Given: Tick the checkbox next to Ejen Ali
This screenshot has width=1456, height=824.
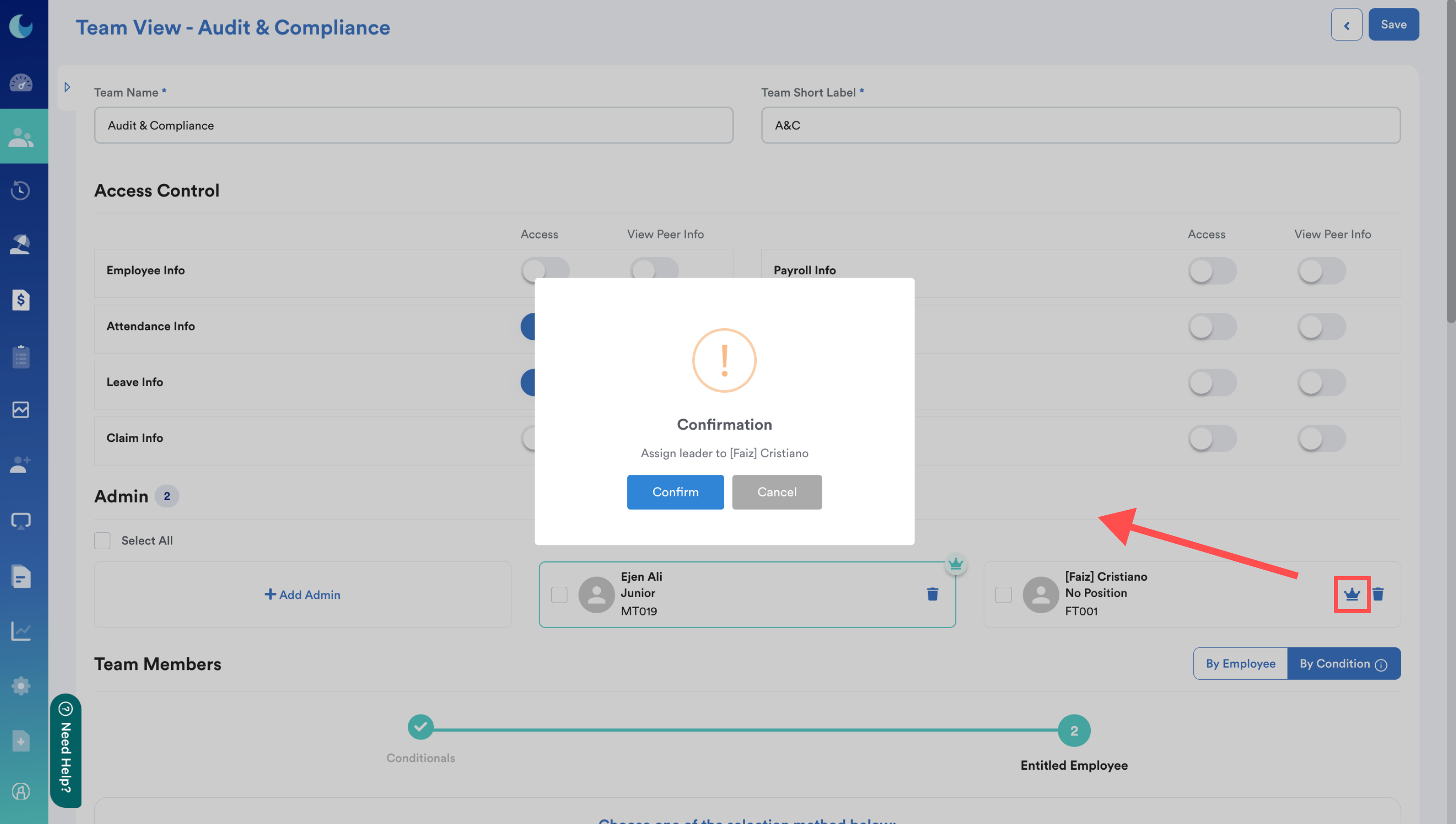Looking at the screenshot, I should (559, 594).
